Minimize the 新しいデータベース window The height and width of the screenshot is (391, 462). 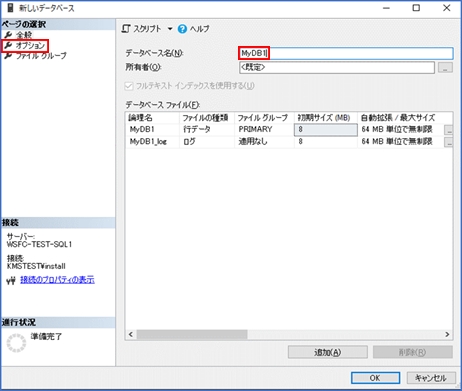coord(386,8)
